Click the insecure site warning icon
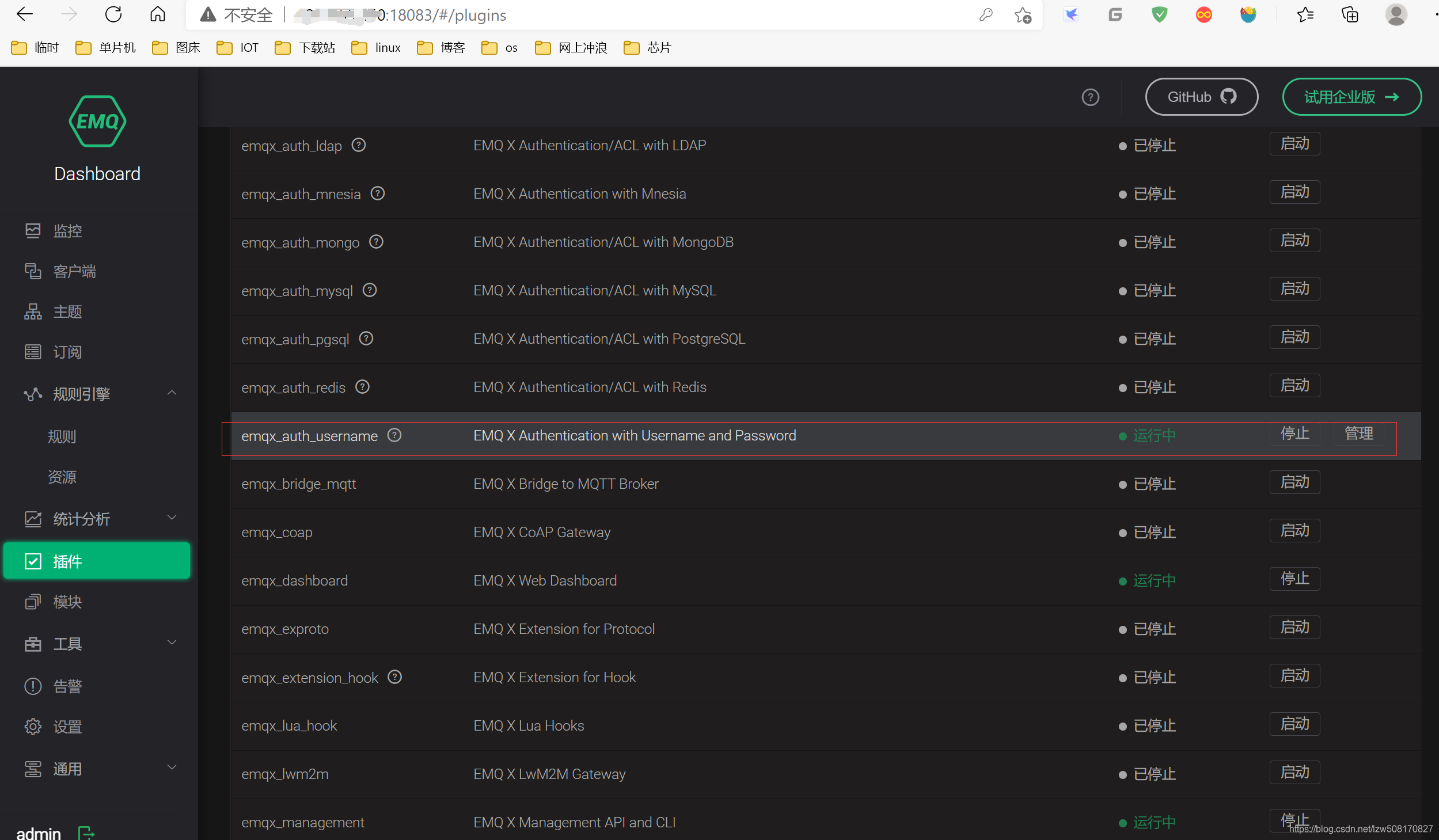Screen dimensions: 1439x840 [x=208, y=15]
